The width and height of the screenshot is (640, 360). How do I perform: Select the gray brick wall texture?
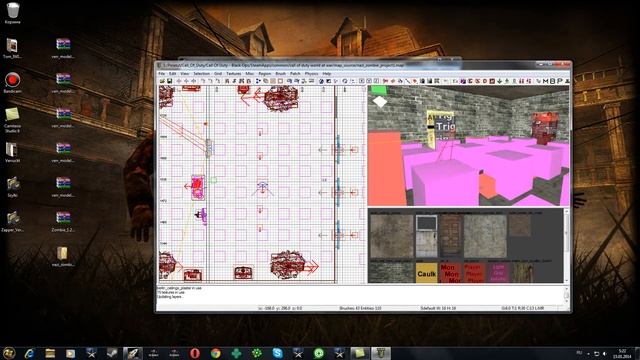coord(391,273)
